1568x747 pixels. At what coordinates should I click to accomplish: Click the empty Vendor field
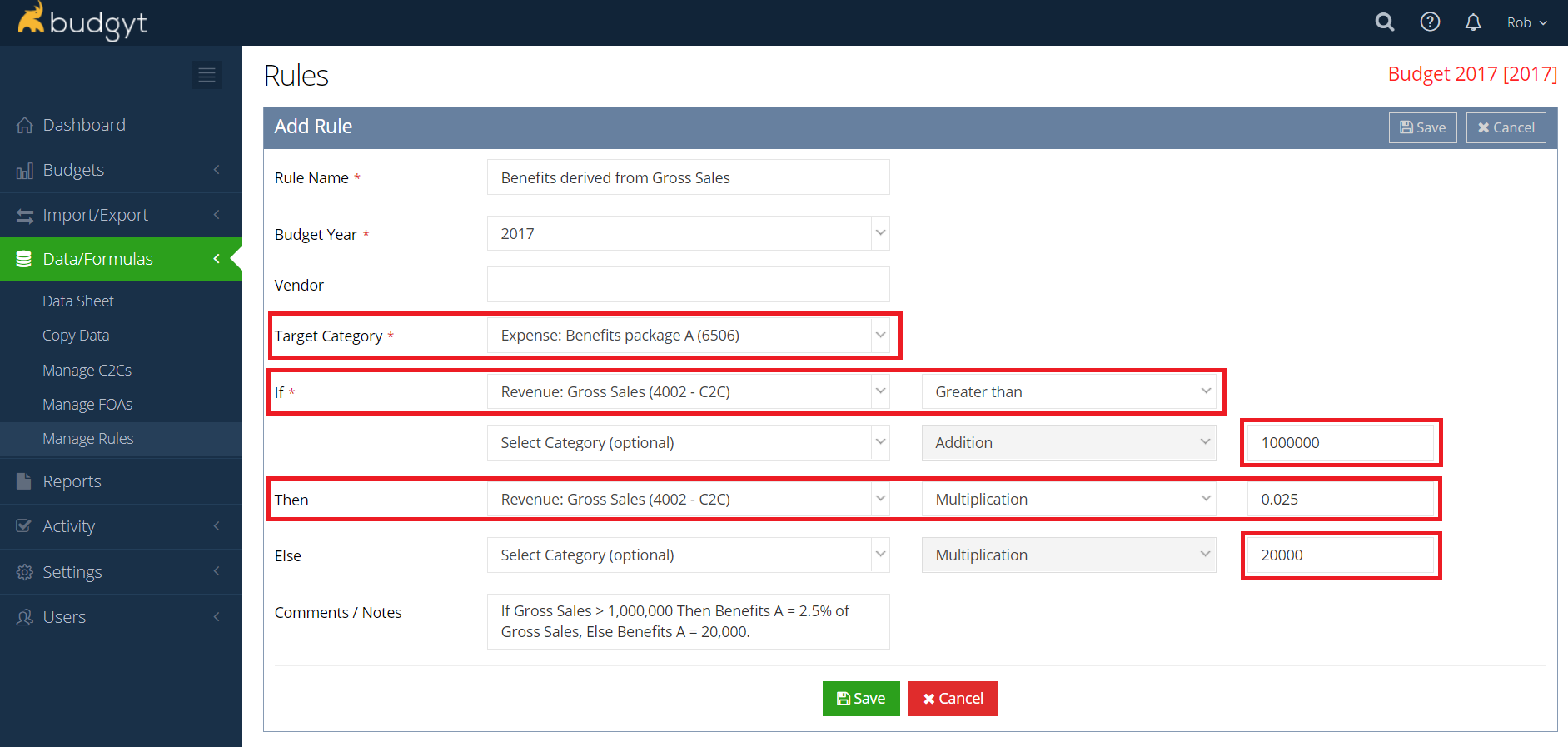click(688, 285)
